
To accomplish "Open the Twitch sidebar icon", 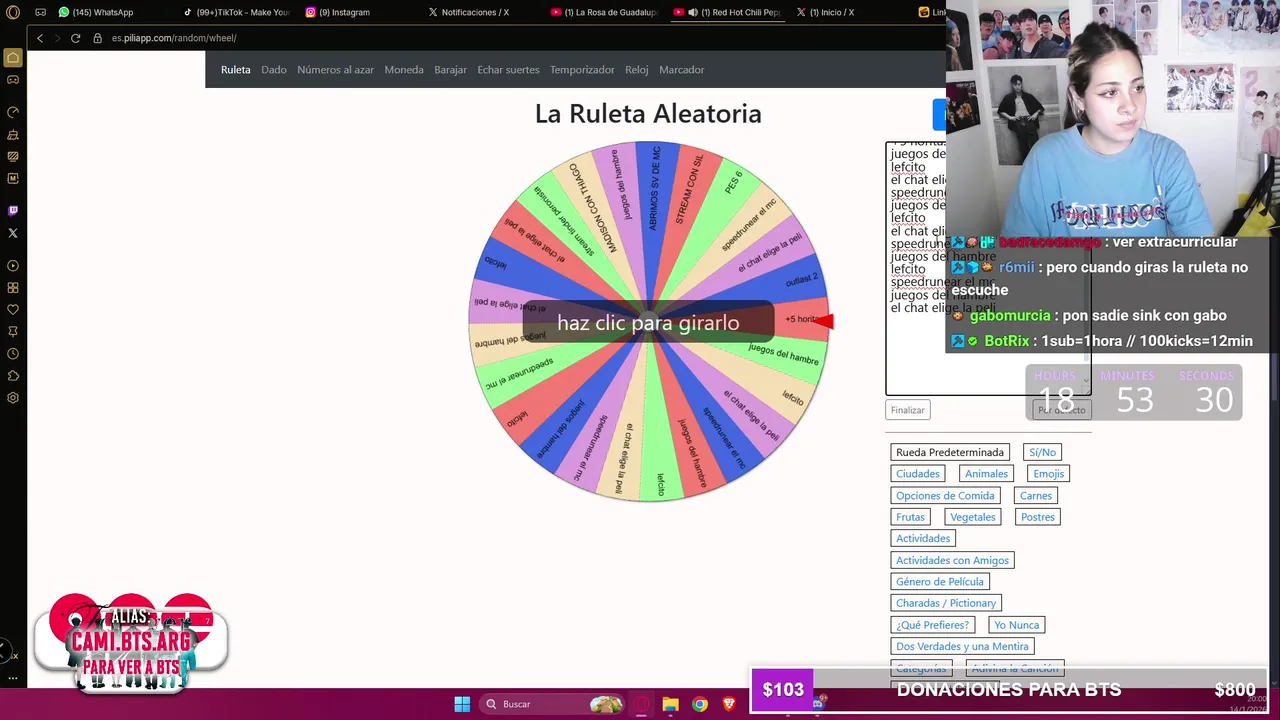I will pos(13,211).
